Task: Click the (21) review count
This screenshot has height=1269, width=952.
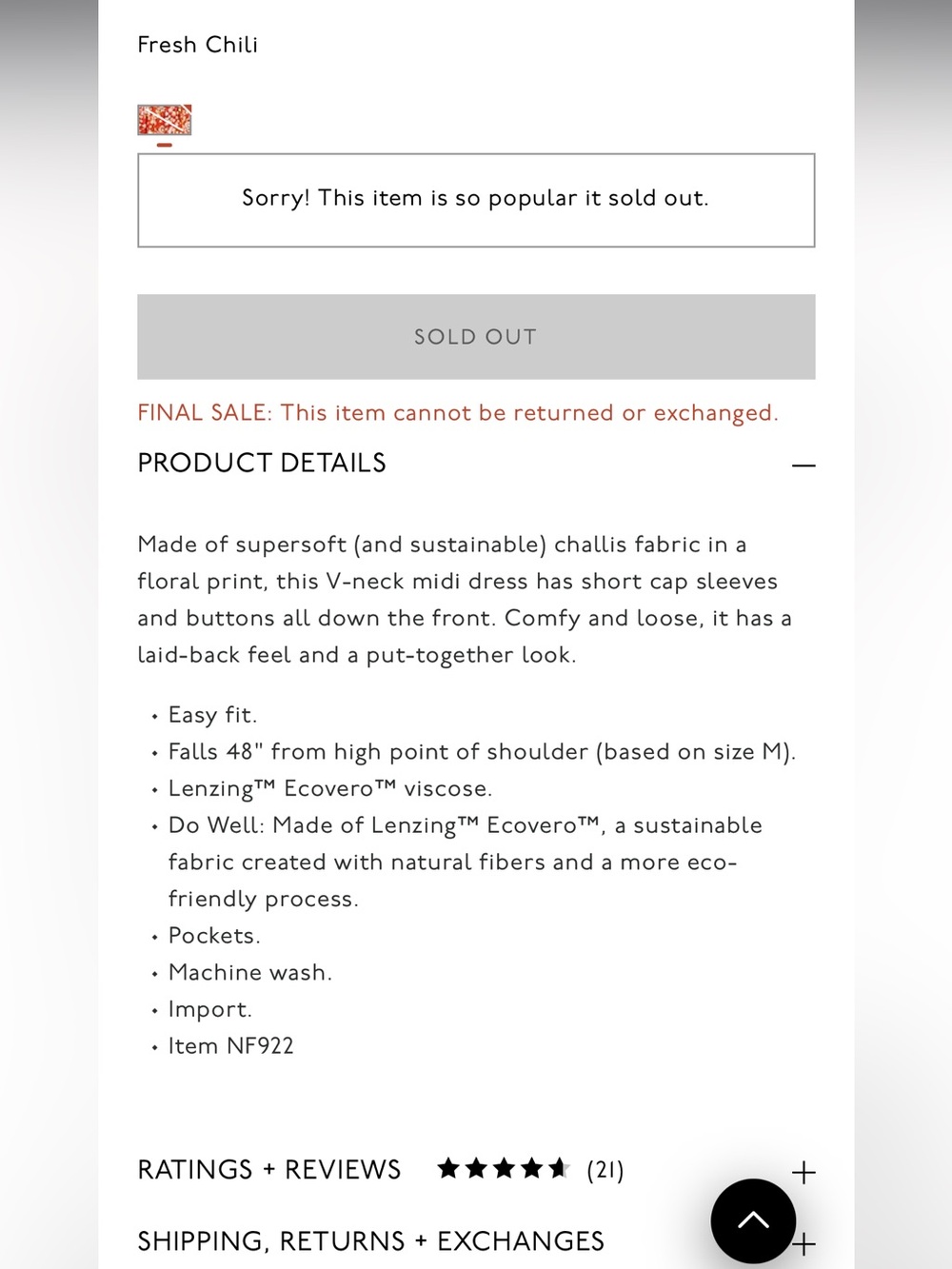Action: pyautogui.click(x=605, y=1170)
